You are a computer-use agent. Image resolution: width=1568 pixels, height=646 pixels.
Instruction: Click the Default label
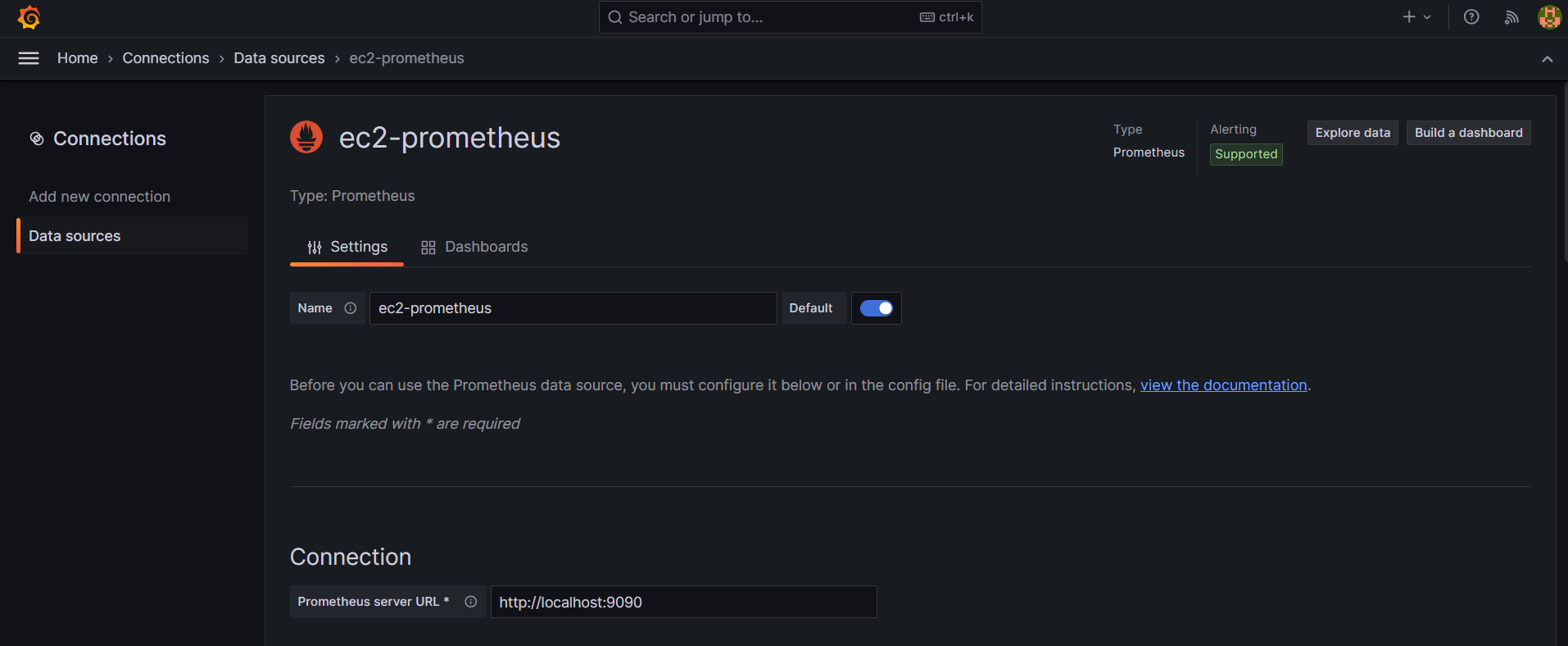811,308
